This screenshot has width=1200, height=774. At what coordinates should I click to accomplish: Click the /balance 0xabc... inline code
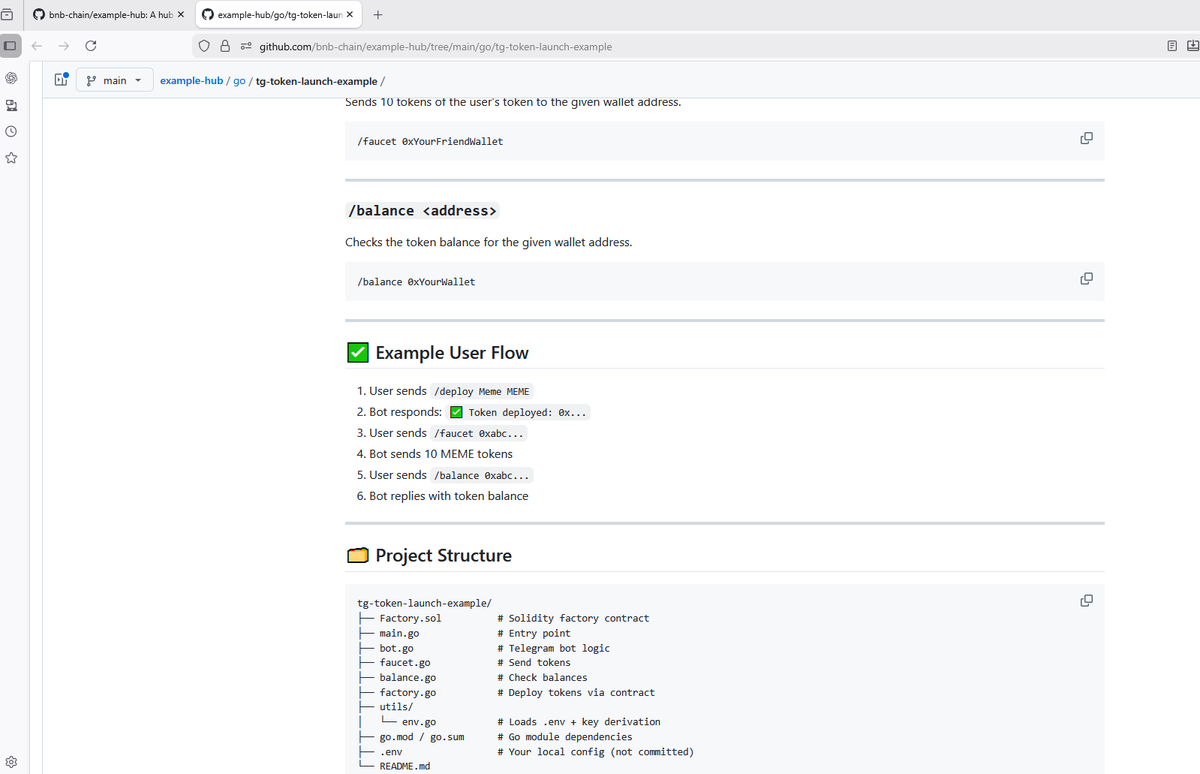482,476
